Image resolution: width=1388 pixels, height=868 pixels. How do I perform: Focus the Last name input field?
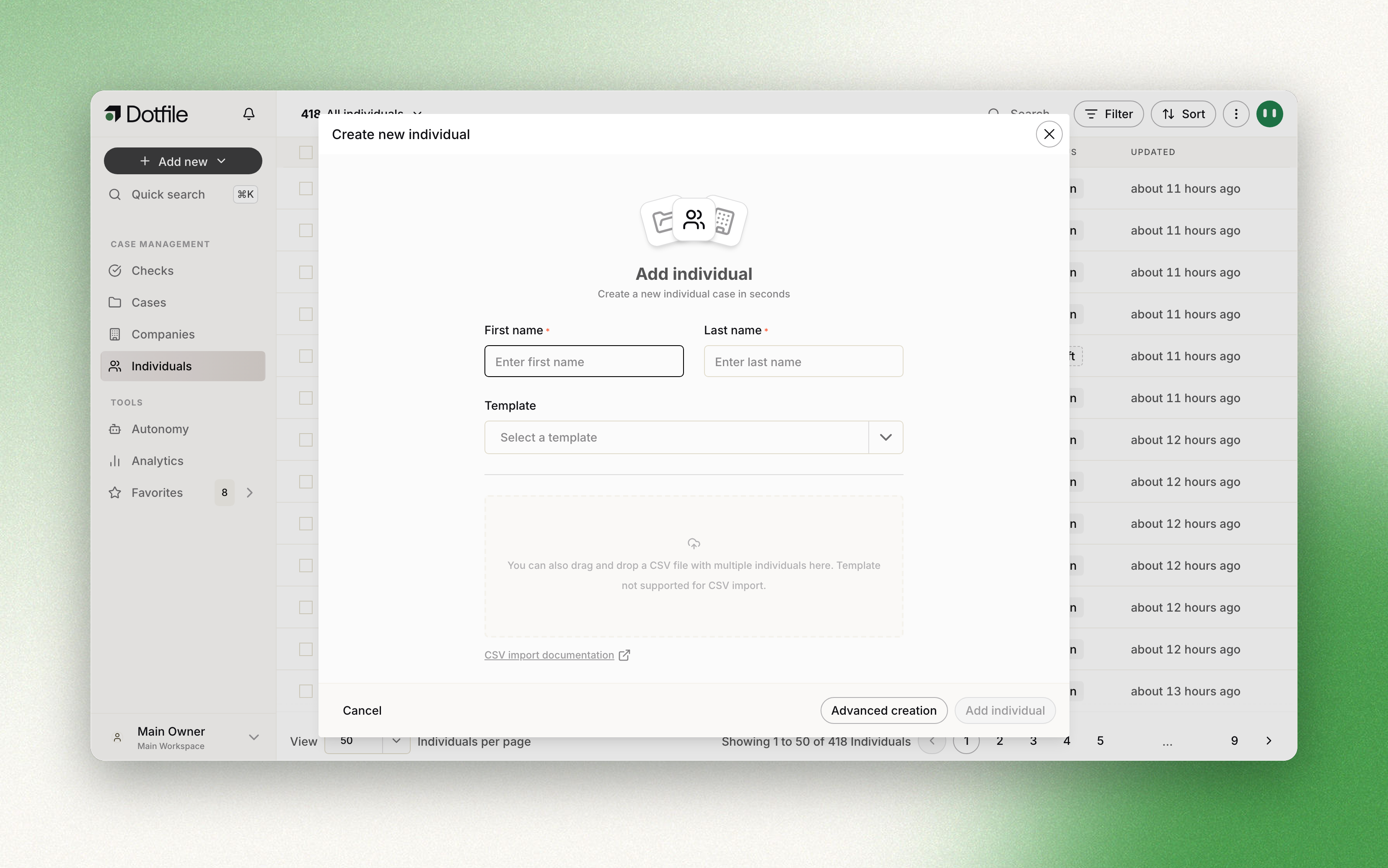click(803, 362)
